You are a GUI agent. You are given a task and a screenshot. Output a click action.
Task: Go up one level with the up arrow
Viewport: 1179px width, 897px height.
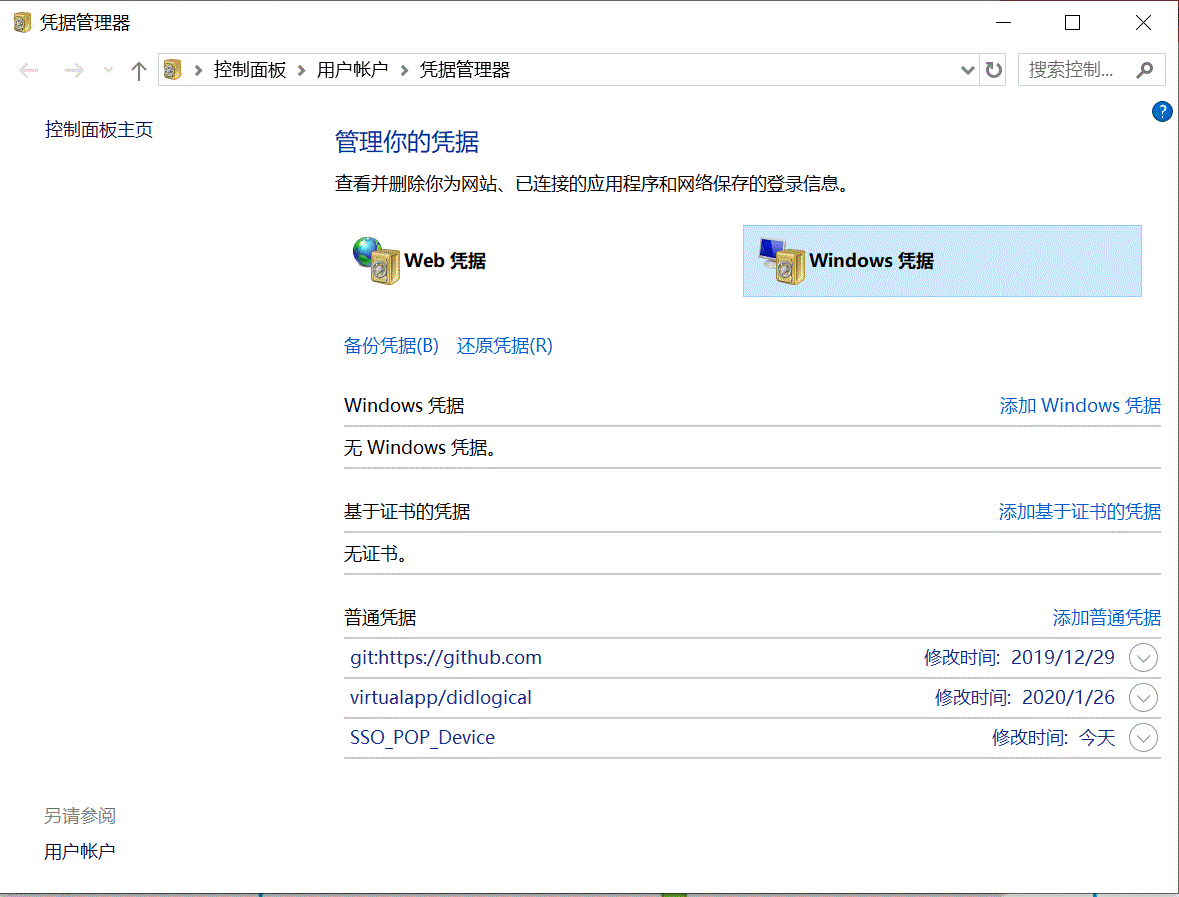tap(138, 71)
